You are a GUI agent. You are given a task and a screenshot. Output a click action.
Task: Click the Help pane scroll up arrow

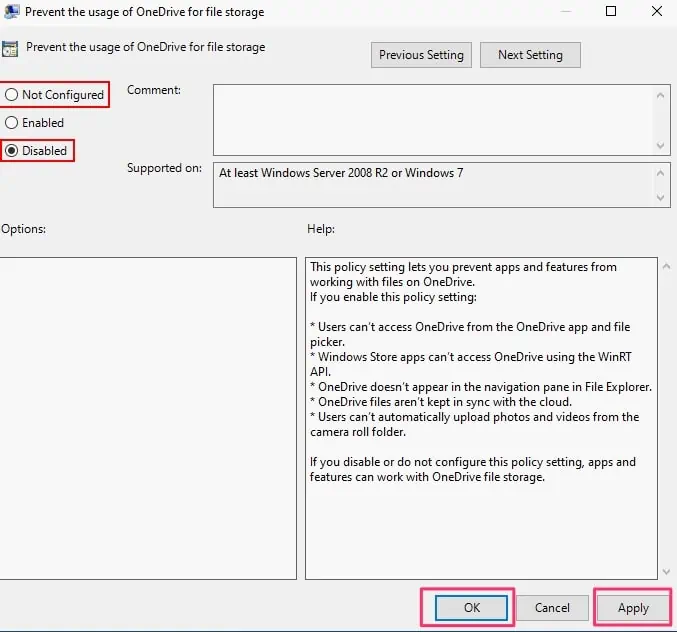[x=666, y=266]
